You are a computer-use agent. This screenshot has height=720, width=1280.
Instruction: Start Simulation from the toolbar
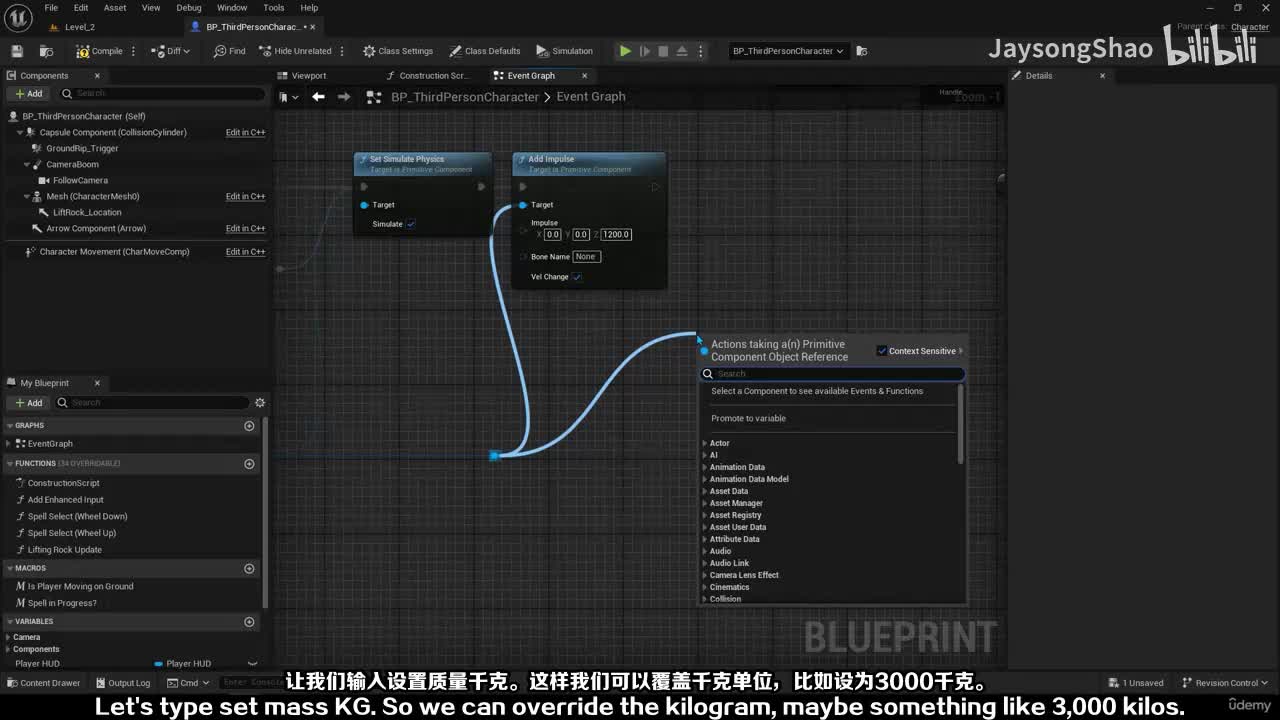coord(565,51)
